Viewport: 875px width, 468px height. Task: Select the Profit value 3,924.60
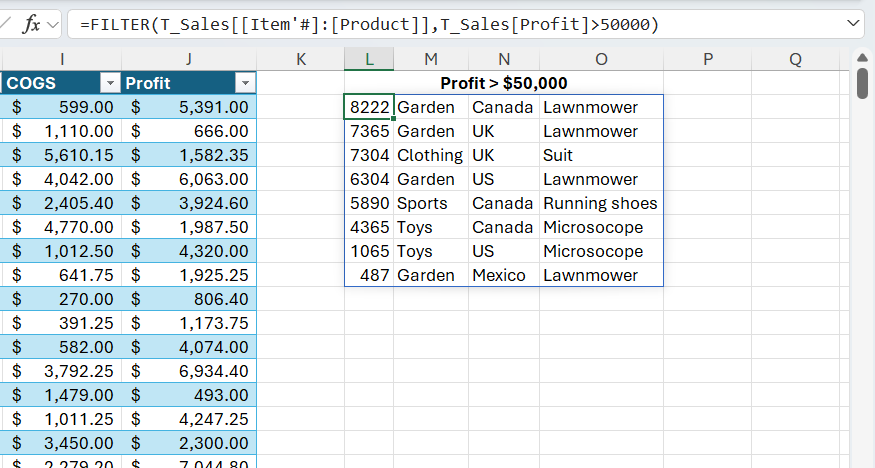pyautogui.click(x=189, y=203)
